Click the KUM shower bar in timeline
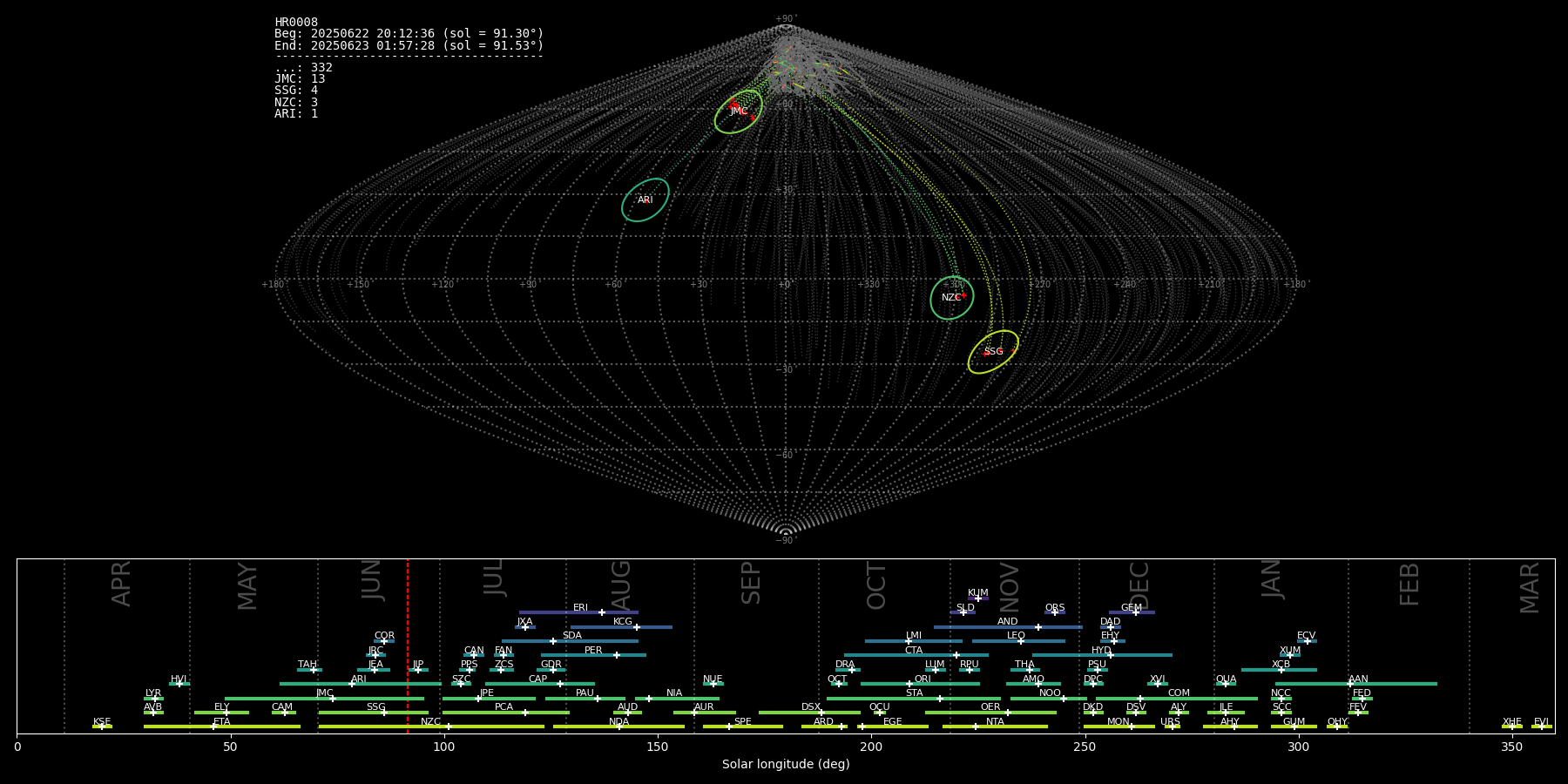 [x=978, y=598]
